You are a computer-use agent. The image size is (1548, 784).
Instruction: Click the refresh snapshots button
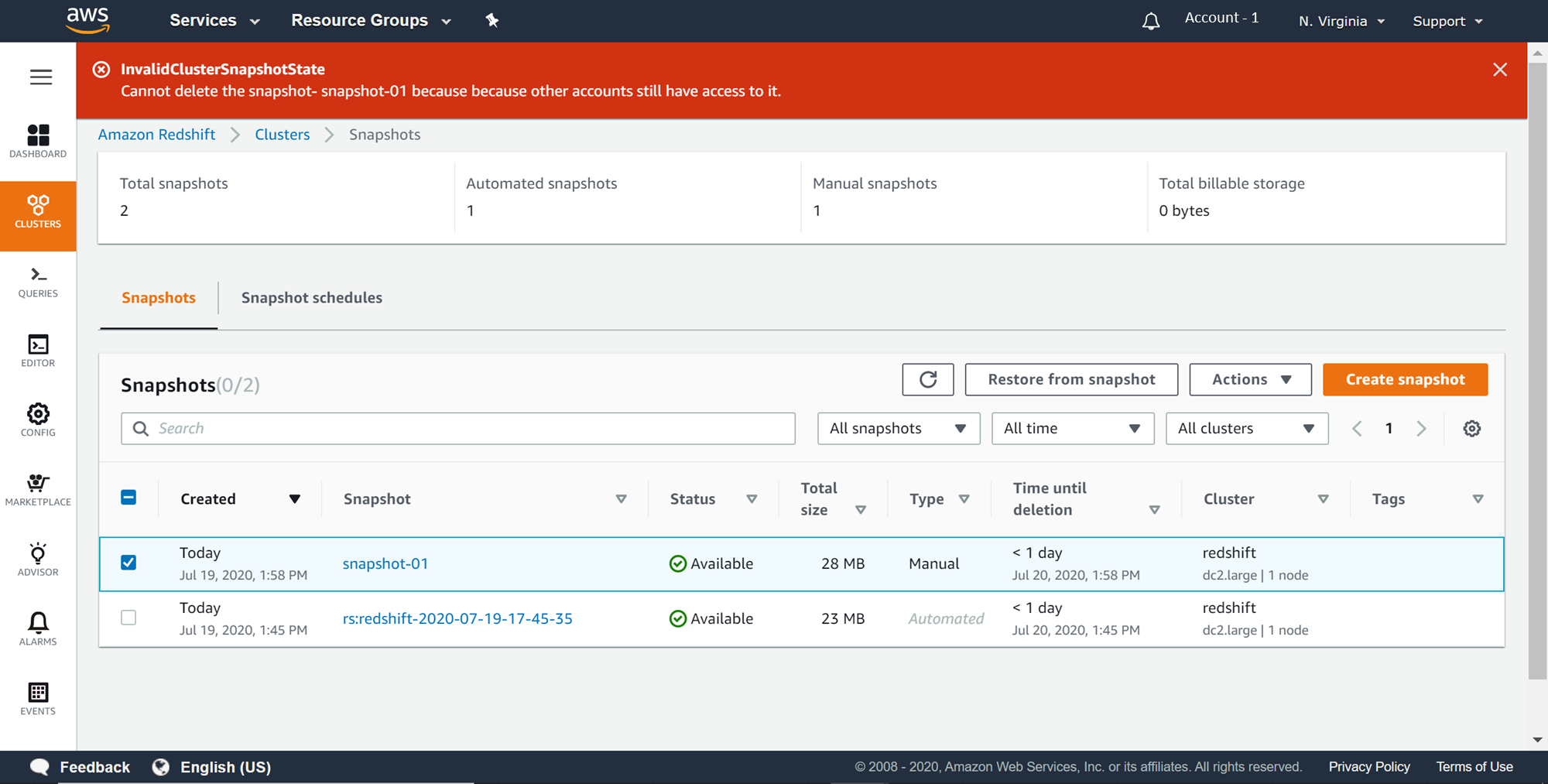click(x=927, y=379)
